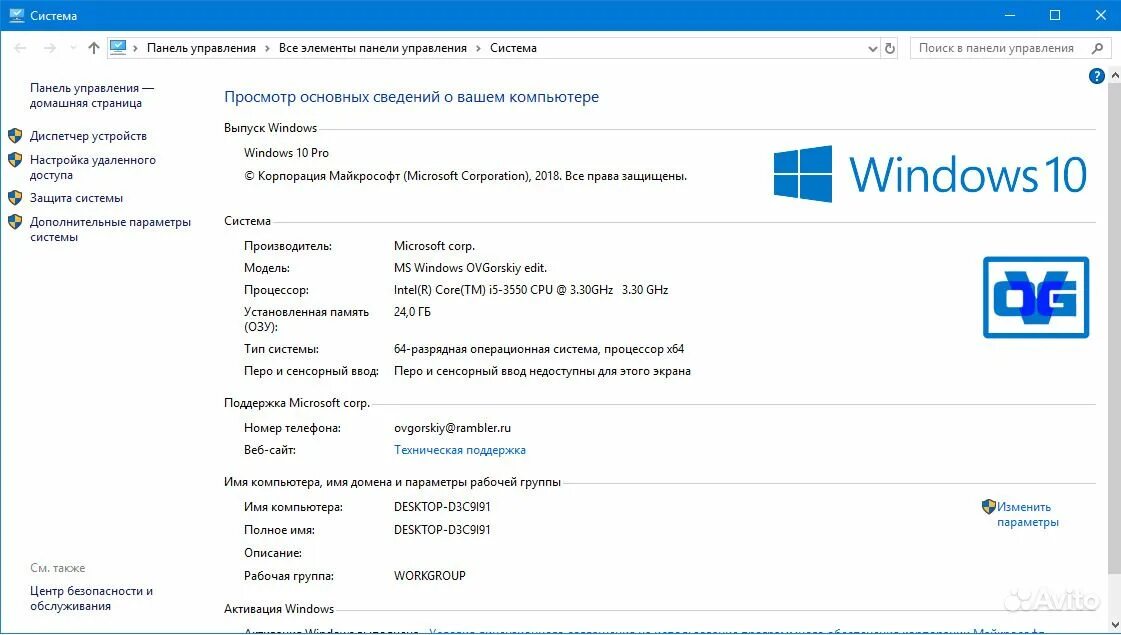
Task: Open Диспетчер устройств link
Action: [88, 136]
